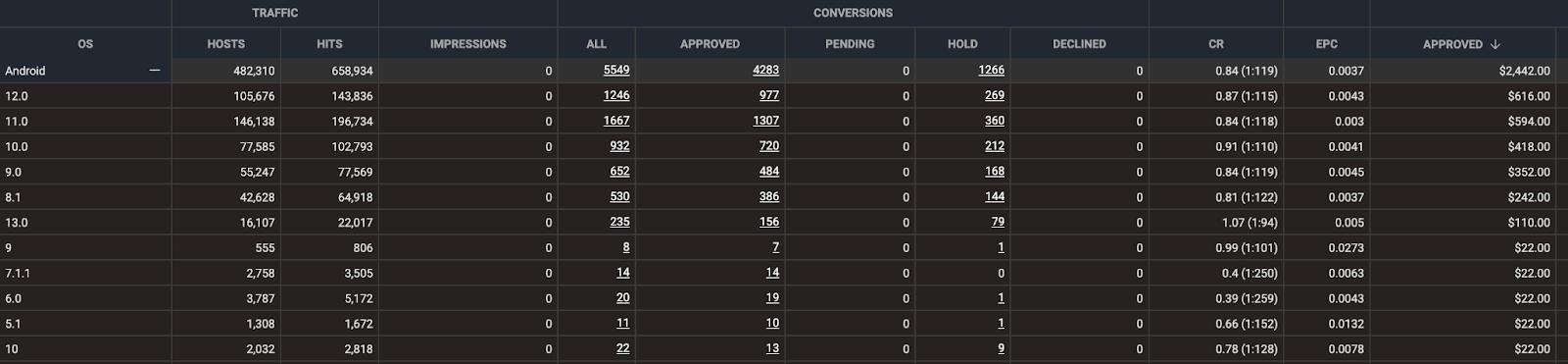Open hold conversions 269 for Android 12.0
Viewport: 1568px width, 364px height.
(995, 95)
